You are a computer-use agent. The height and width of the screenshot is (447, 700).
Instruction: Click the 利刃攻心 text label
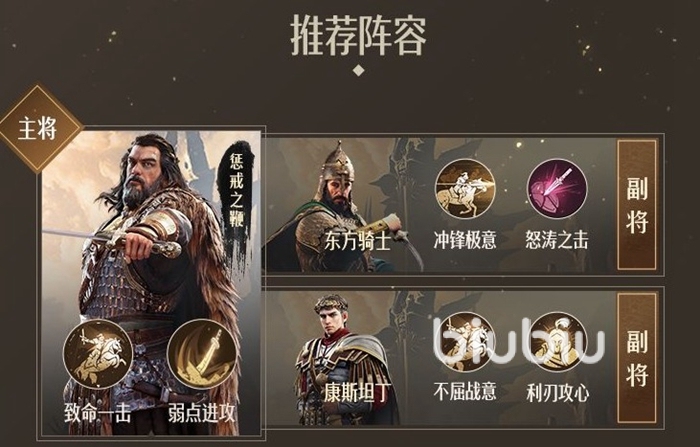click(558, 393)
